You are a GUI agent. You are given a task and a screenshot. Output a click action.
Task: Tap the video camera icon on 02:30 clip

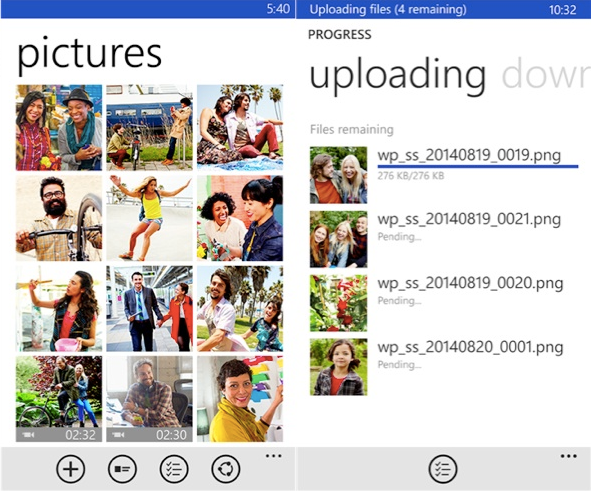119,435
